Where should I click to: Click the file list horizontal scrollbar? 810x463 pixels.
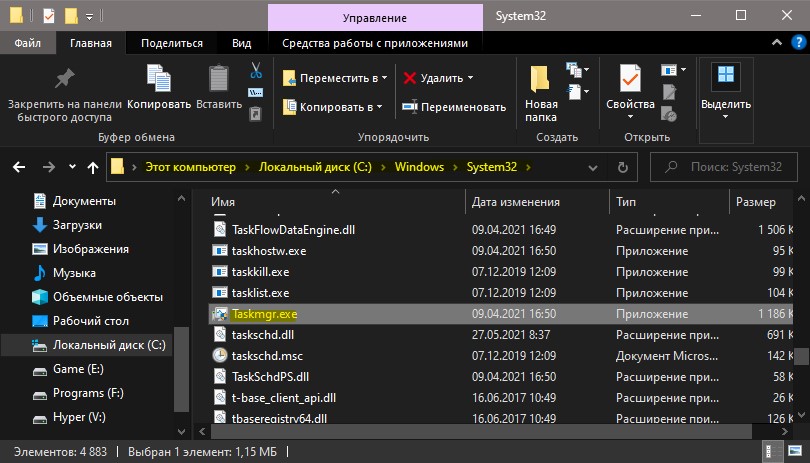click(481, 431)
